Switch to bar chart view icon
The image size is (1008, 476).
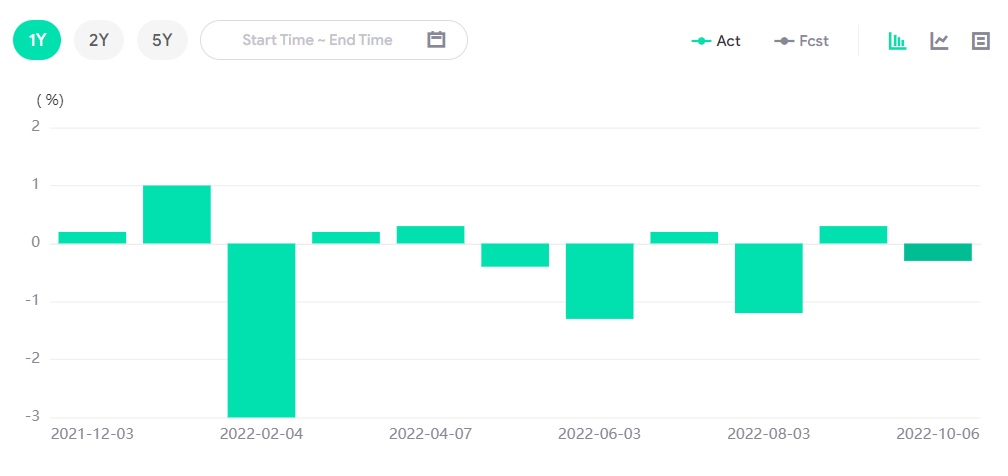tap(897, 41)
